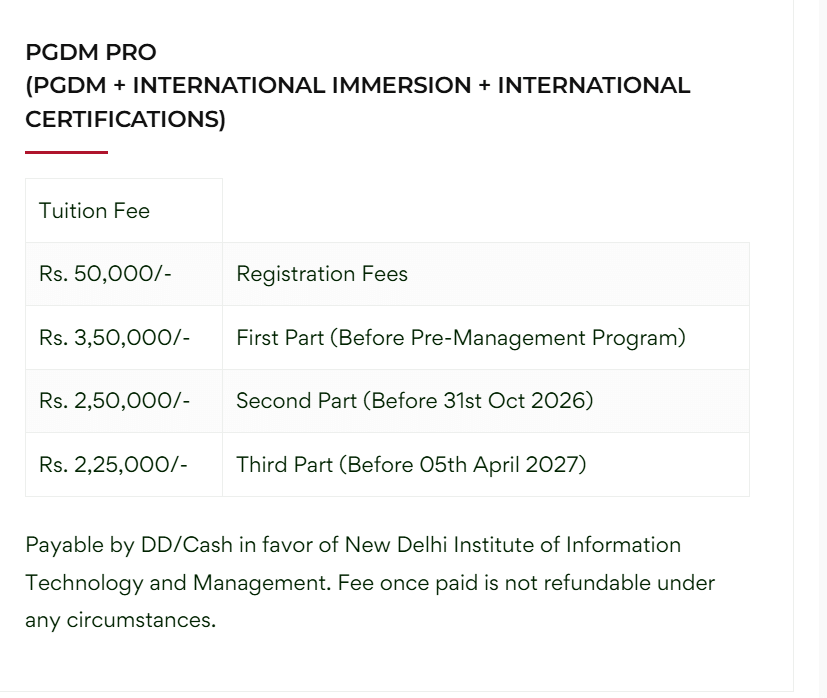Select the Tuition Fee table cell
The width and height of the screenshot is (827, 698).
point(94,211)
